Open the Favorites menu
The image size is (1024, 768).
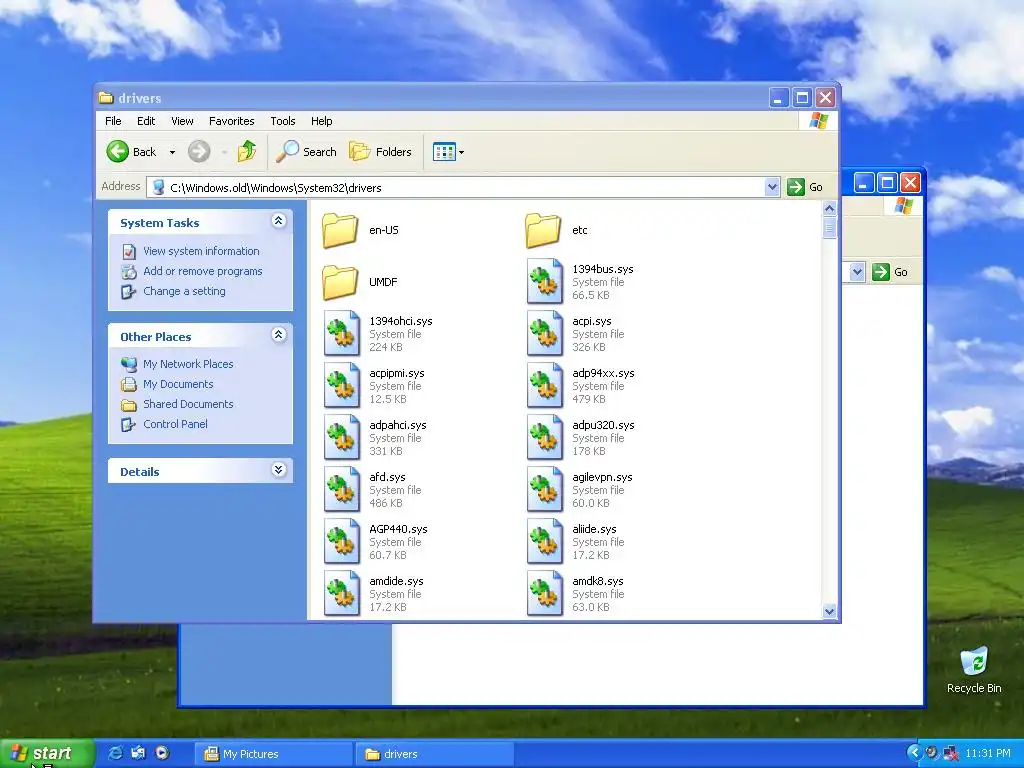point(231,121)
